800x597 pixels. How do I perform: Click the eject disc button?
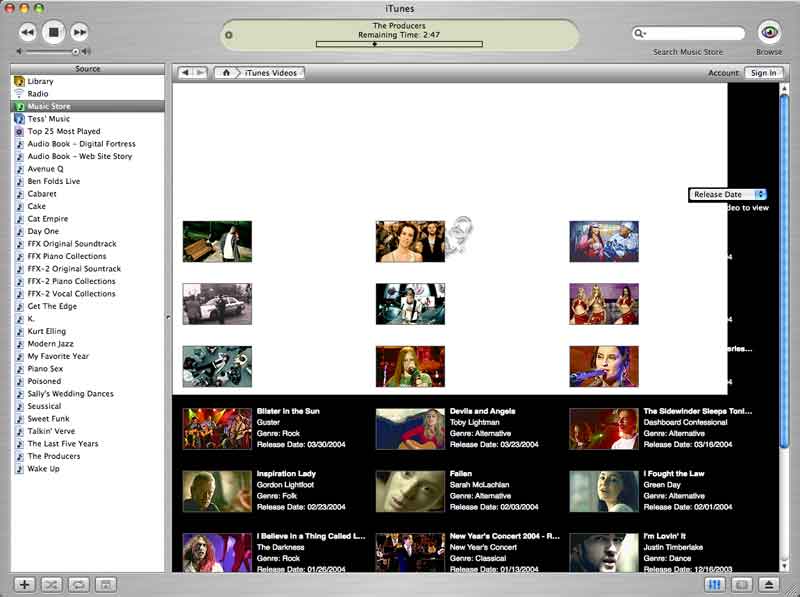point(769,584)
